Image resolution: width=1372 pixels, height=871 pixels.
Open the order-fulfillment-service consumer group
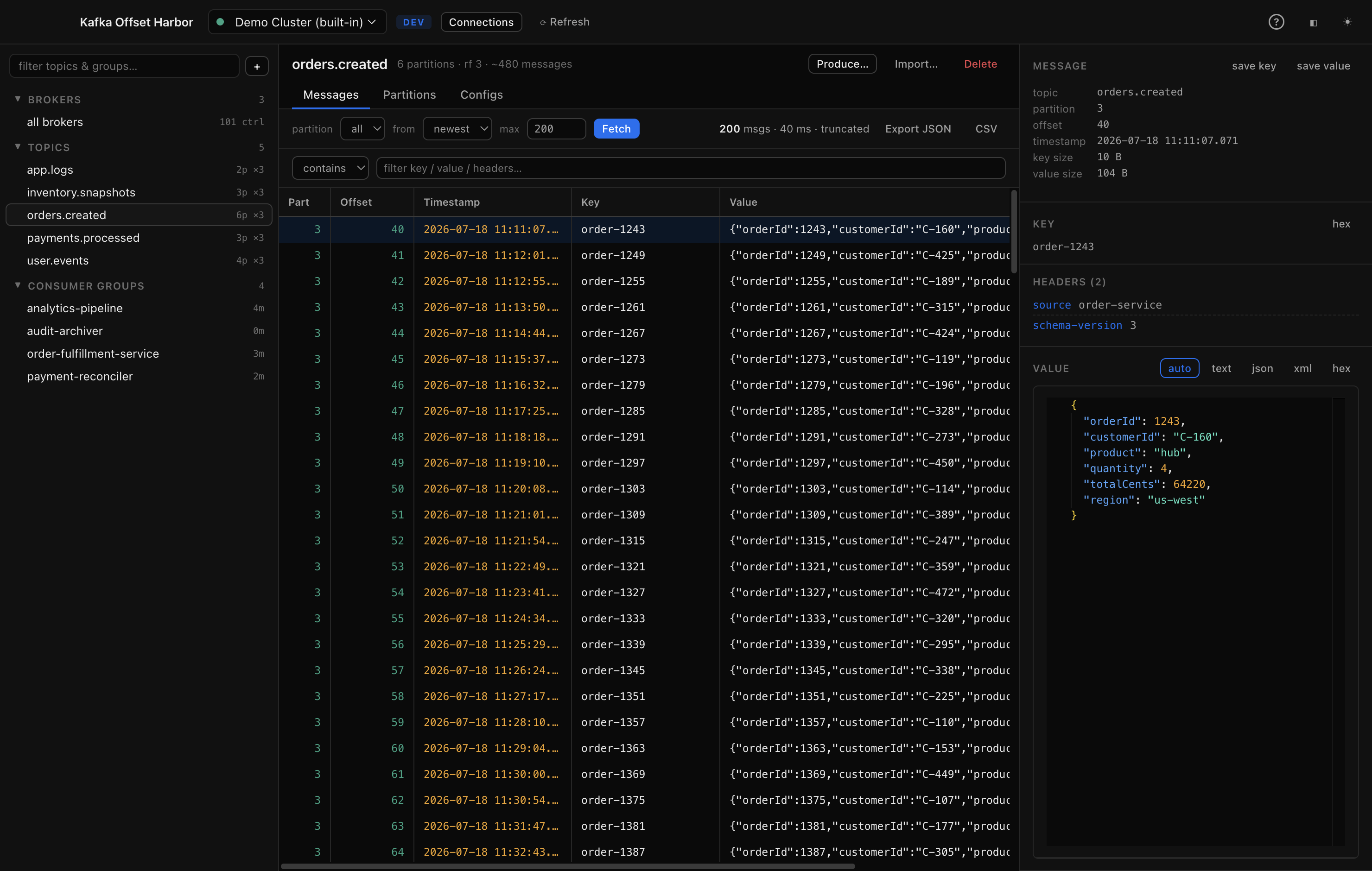tap(139, 354)
